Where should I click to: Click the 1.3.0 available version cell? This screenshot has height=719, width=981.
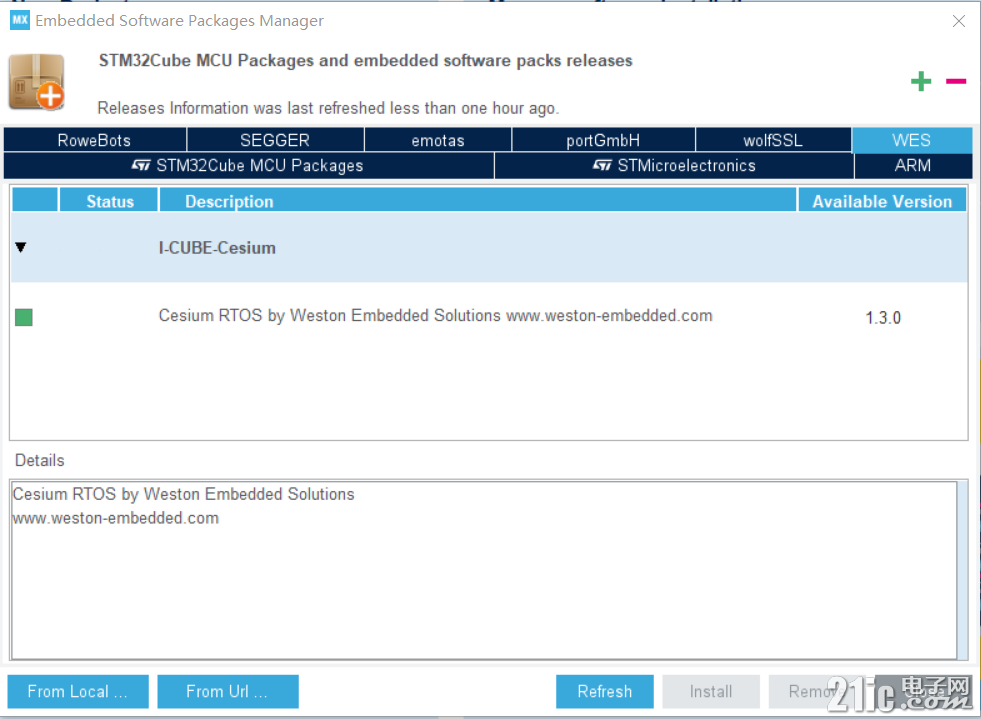[x=883, y=318]
